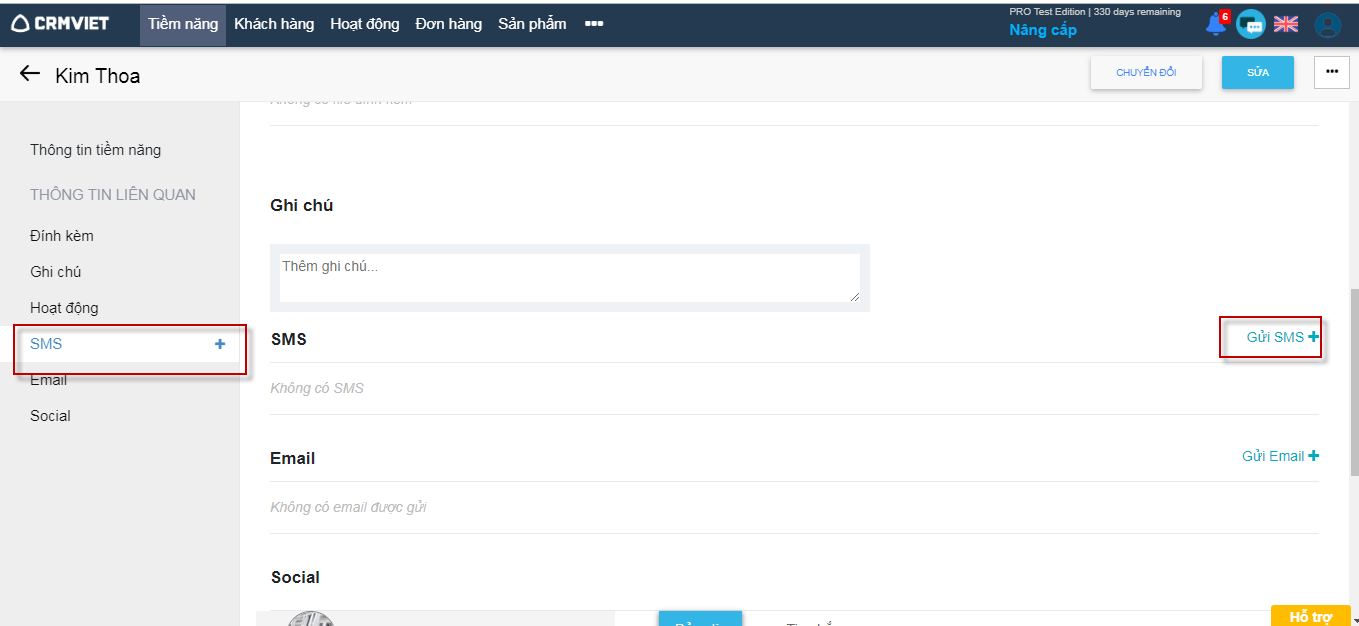
Task: Open the Tiềm năng menu
Action: click(x=183, y=24)
